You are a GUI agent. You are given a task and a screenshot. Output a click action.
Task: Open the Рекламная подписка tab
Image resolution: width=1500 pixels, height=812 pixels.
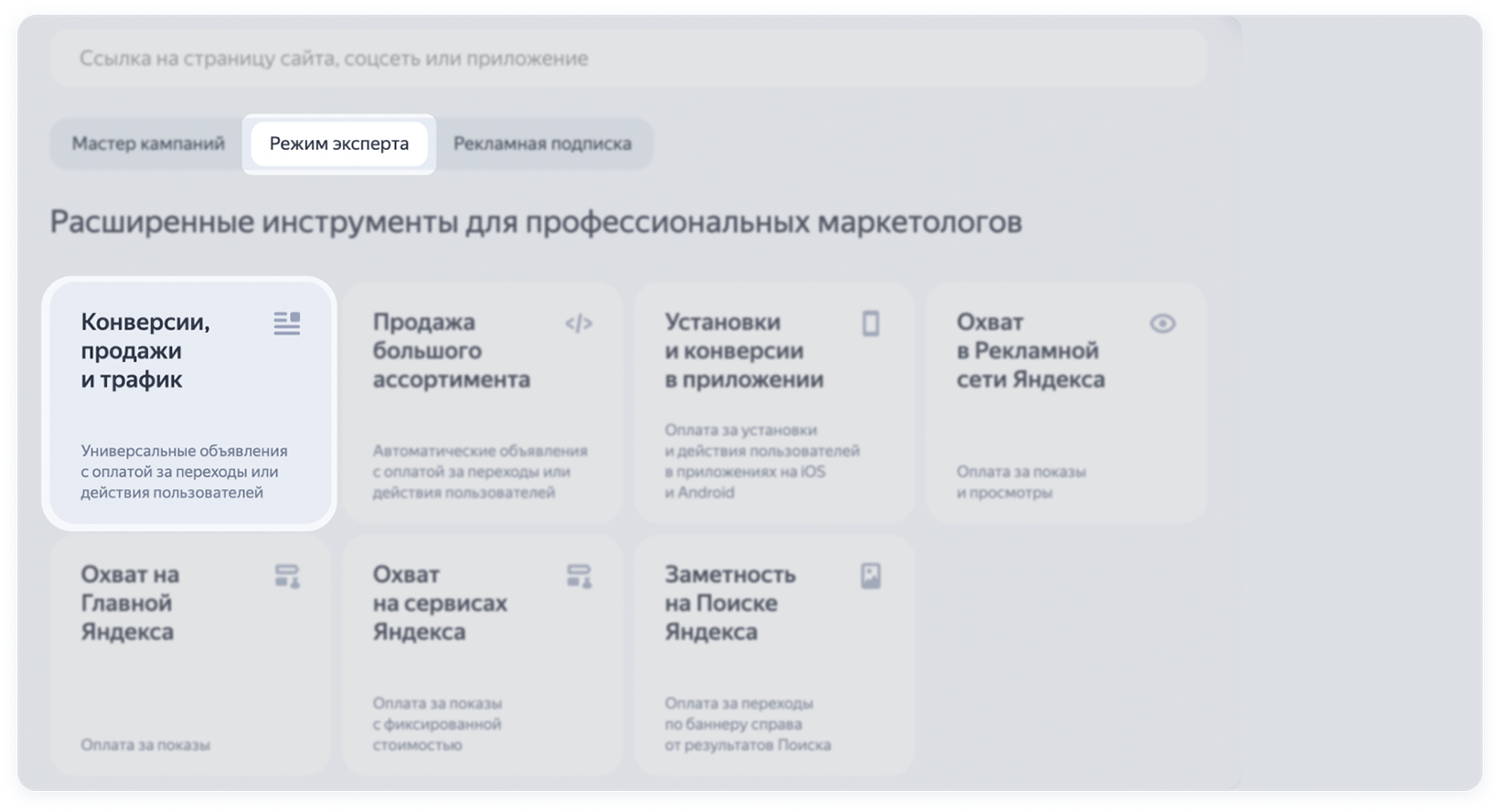(x=542, y=144)
